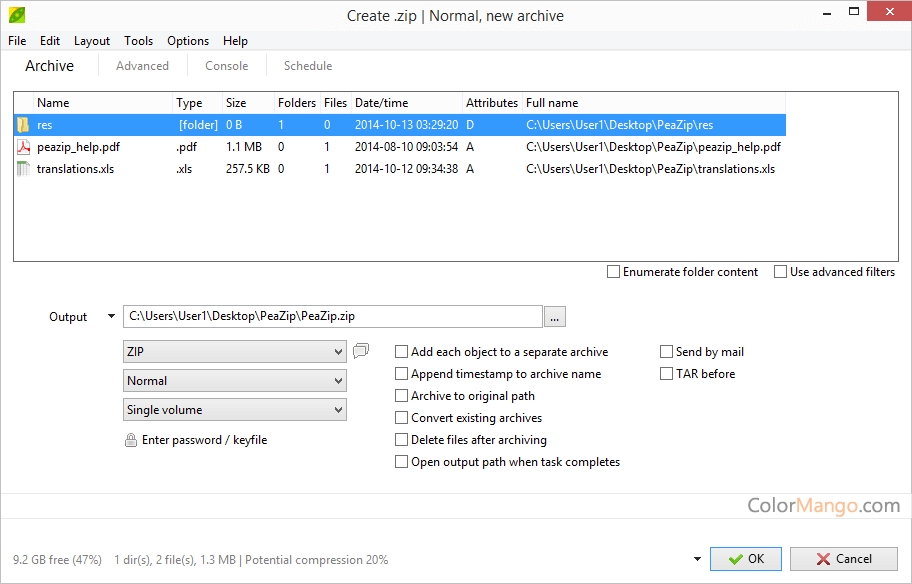
Task: Click the full path ending in translations.xls
Action: [x=650, y=169]
